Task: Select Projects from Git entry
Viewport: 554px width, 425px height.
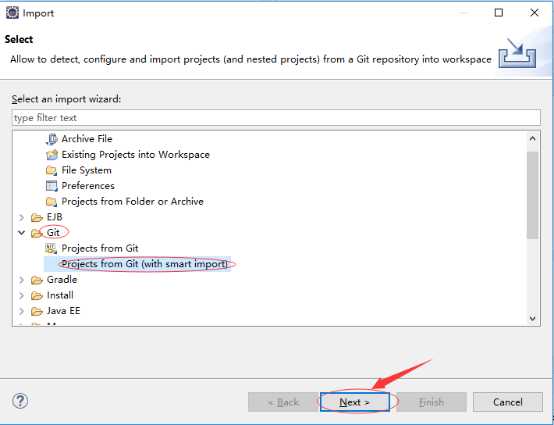Action: click(100, 248)
